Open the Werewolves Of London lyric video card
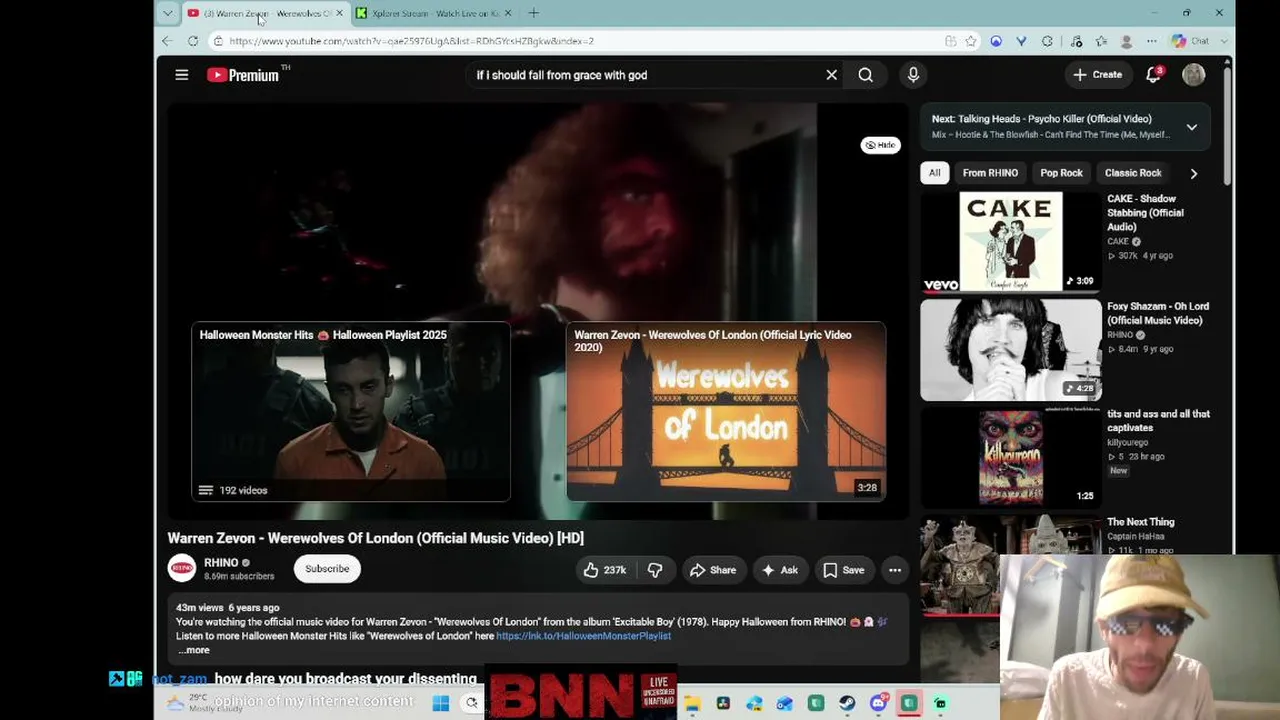The width and height of the screenshot is (1280, 720). pyautogui.click(x=726, y=412)
